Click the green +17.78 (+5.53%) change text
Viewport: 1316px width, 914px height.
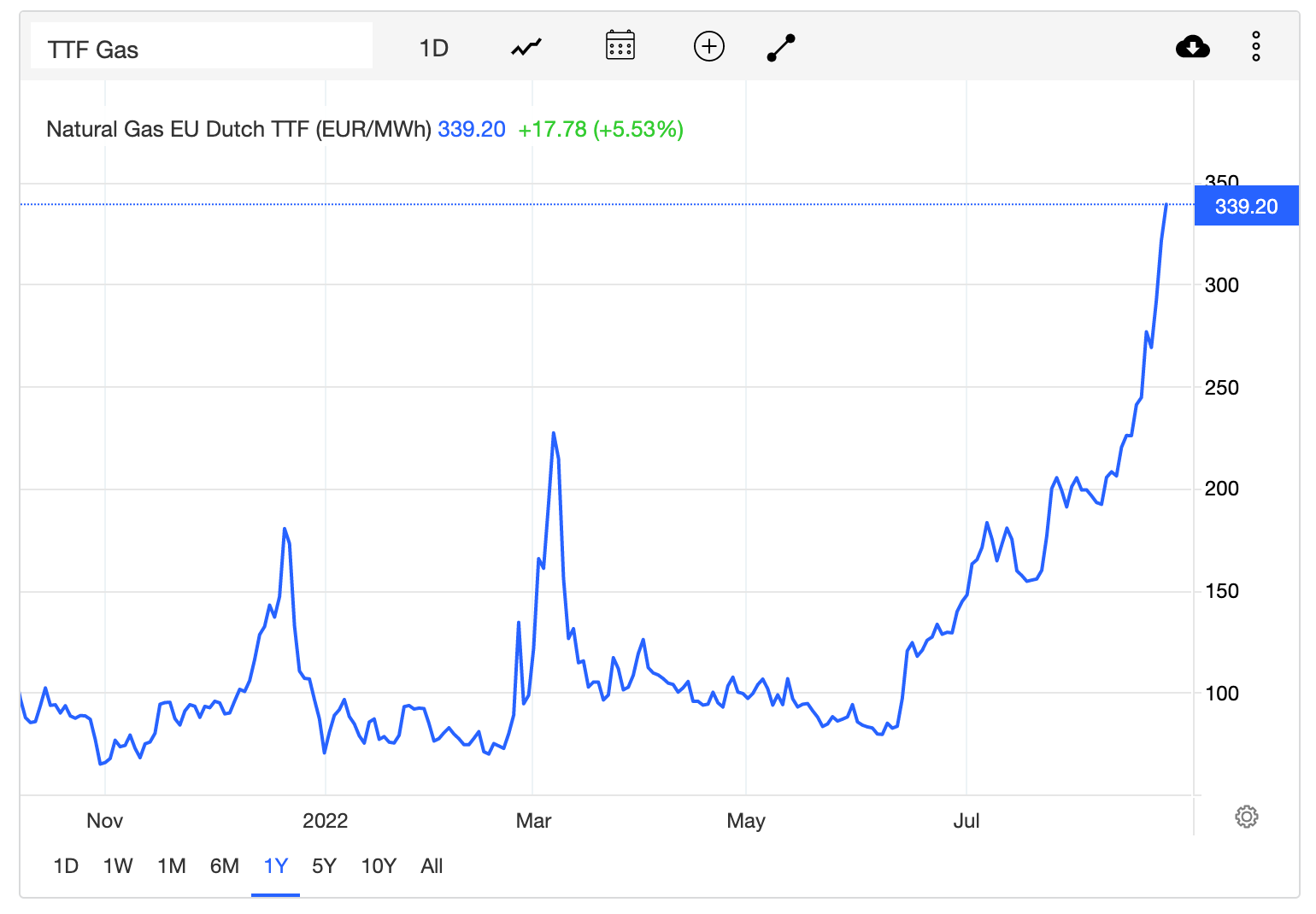pos(601,129)
